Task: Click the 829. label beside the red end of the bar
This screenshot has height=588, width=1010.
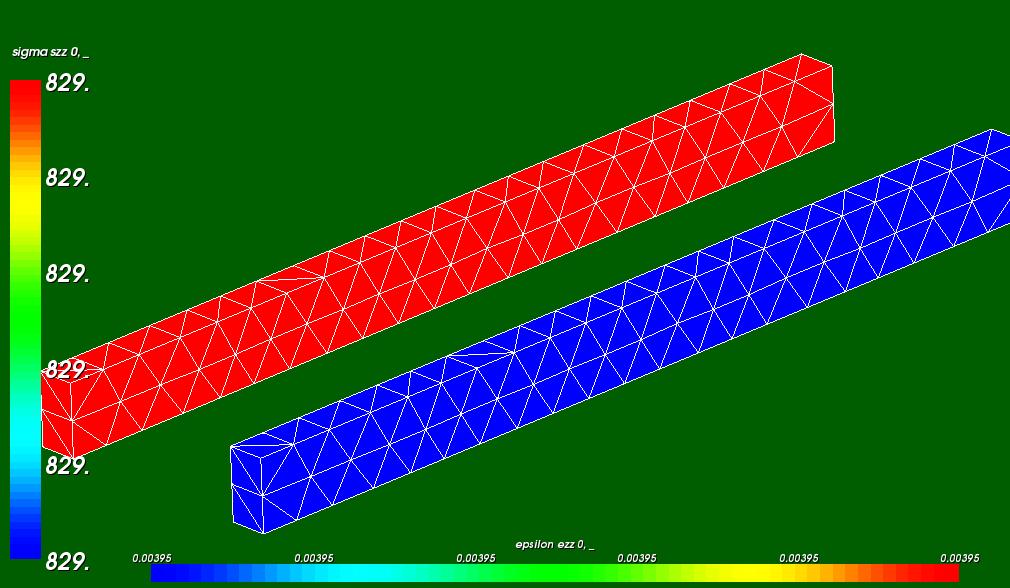Action: tap(67, 83)
